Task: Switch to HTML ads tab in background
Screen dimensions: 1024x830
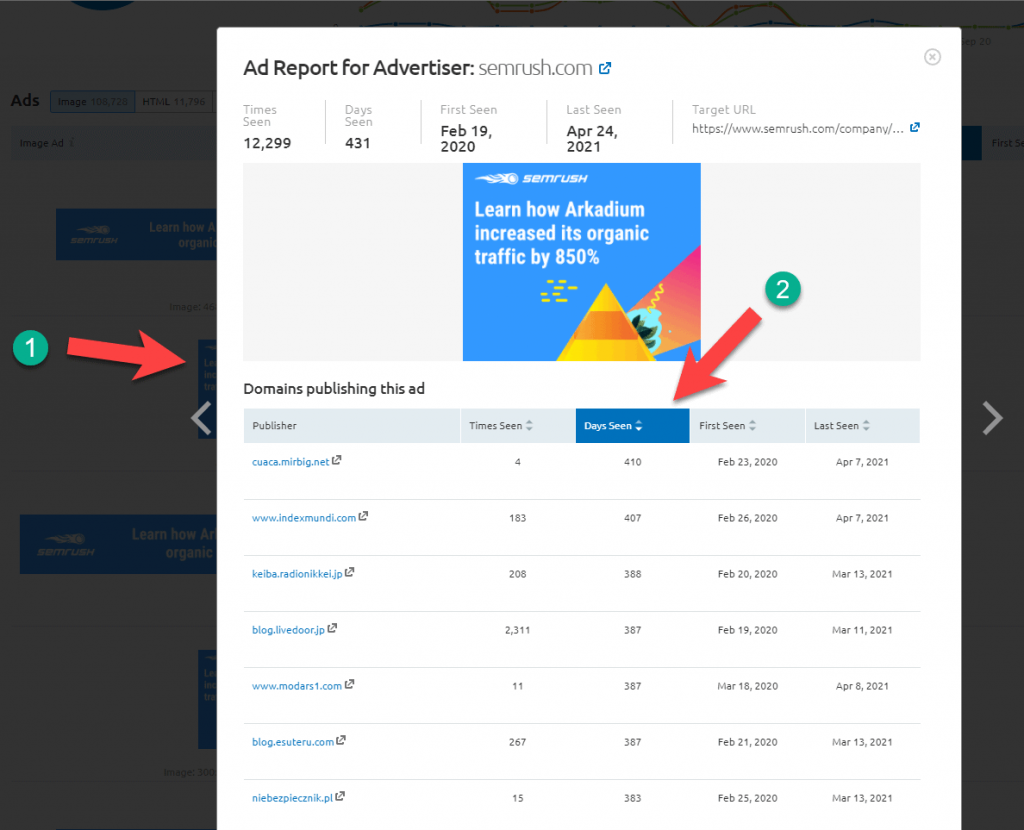Action: click(x=174, y=102)
